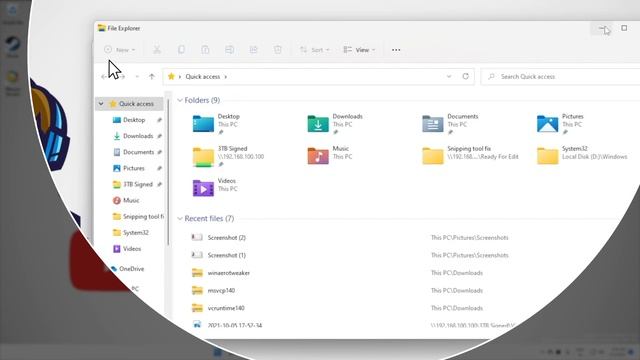Select Desktop in navigation pane
This screenshot has height=360, width=640.
point(134,120)
